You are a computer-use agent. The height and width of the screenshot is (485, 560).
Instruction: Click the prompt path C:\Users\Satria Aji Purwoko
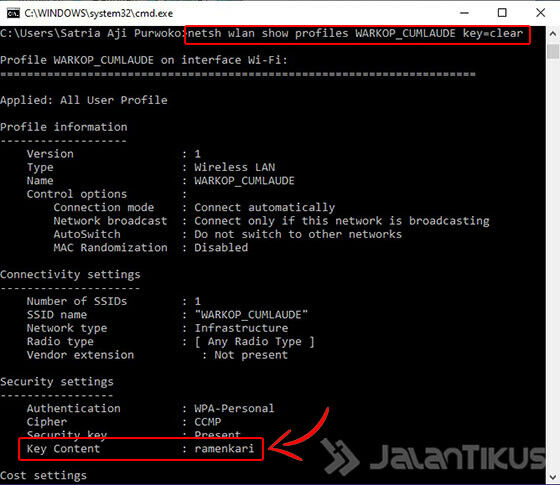pyautogui.click(x=91, y=34)
